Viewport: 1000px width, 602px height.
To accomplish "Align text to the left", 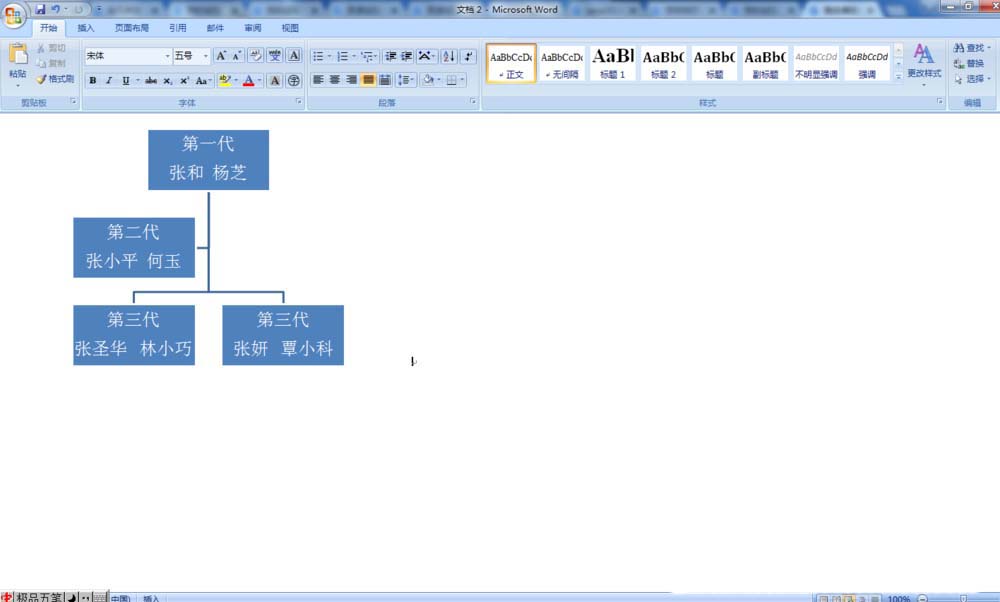I will tap(318, 80).
